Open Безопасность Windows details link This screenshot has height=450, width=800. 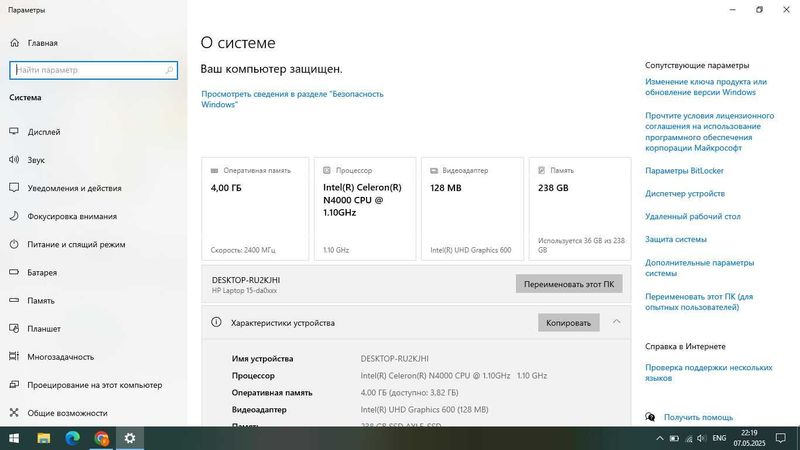(x=292, y=99)
